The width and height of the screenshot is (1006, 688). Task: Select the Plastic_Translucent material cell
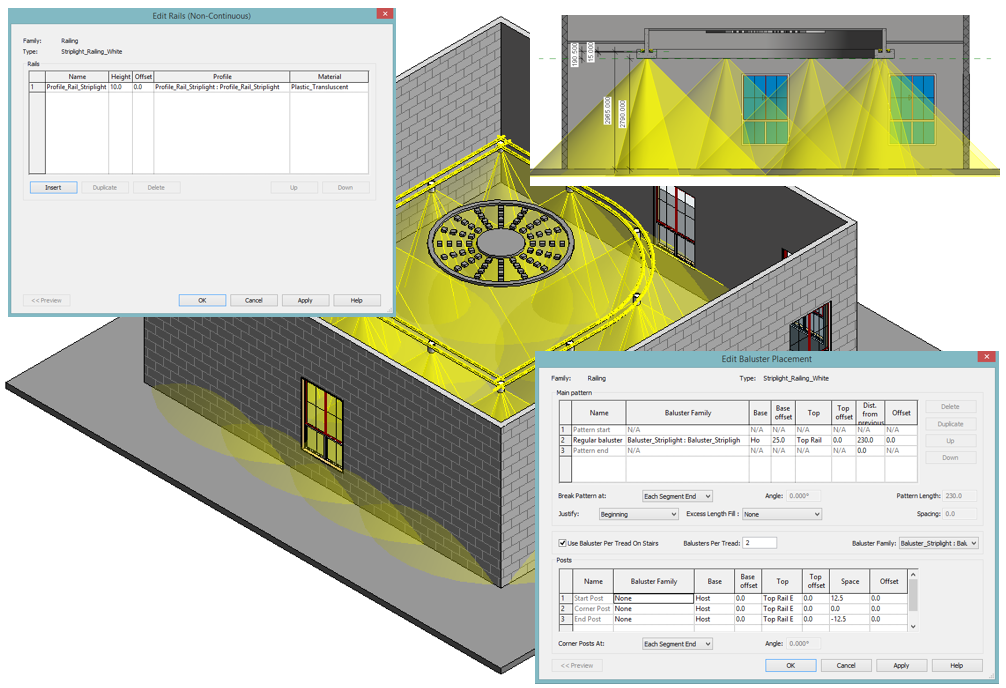coord(328,87)
